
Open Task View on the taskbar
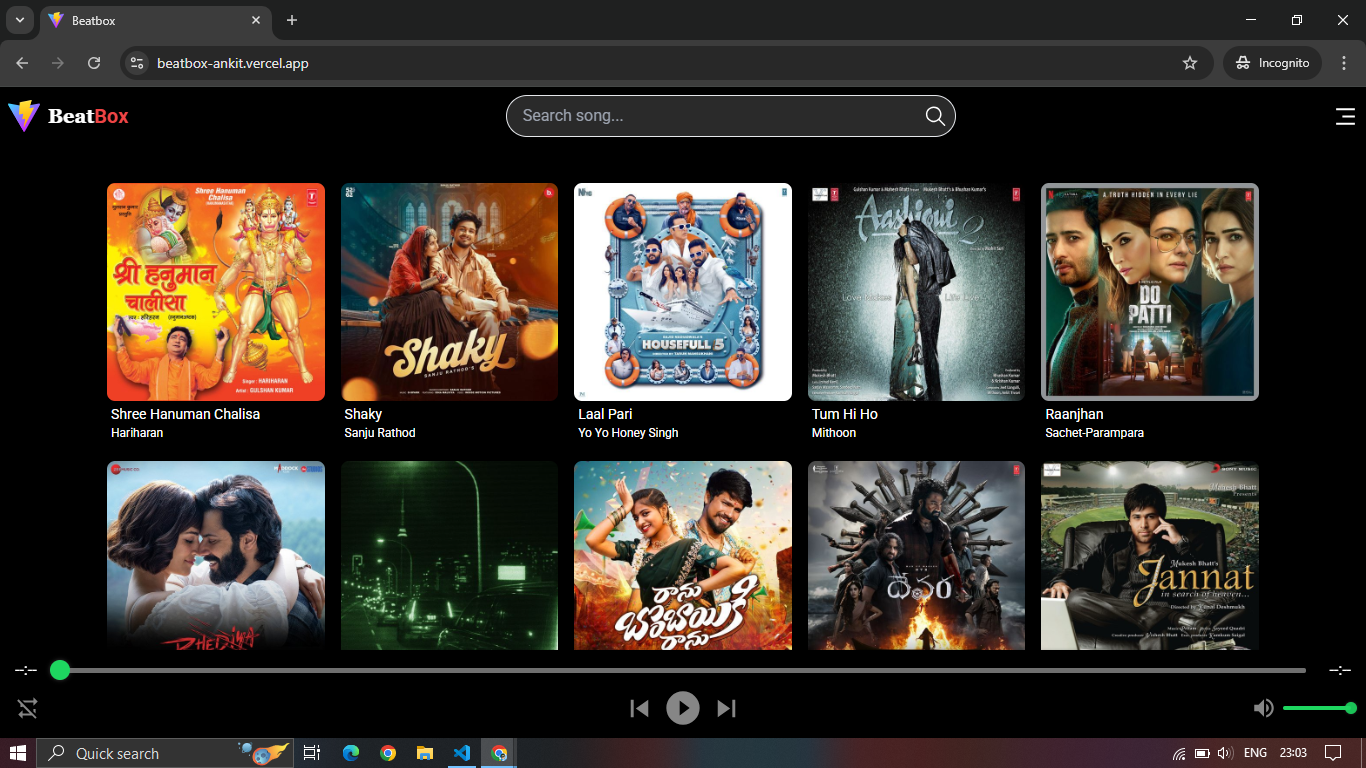[x=312, y=753]
